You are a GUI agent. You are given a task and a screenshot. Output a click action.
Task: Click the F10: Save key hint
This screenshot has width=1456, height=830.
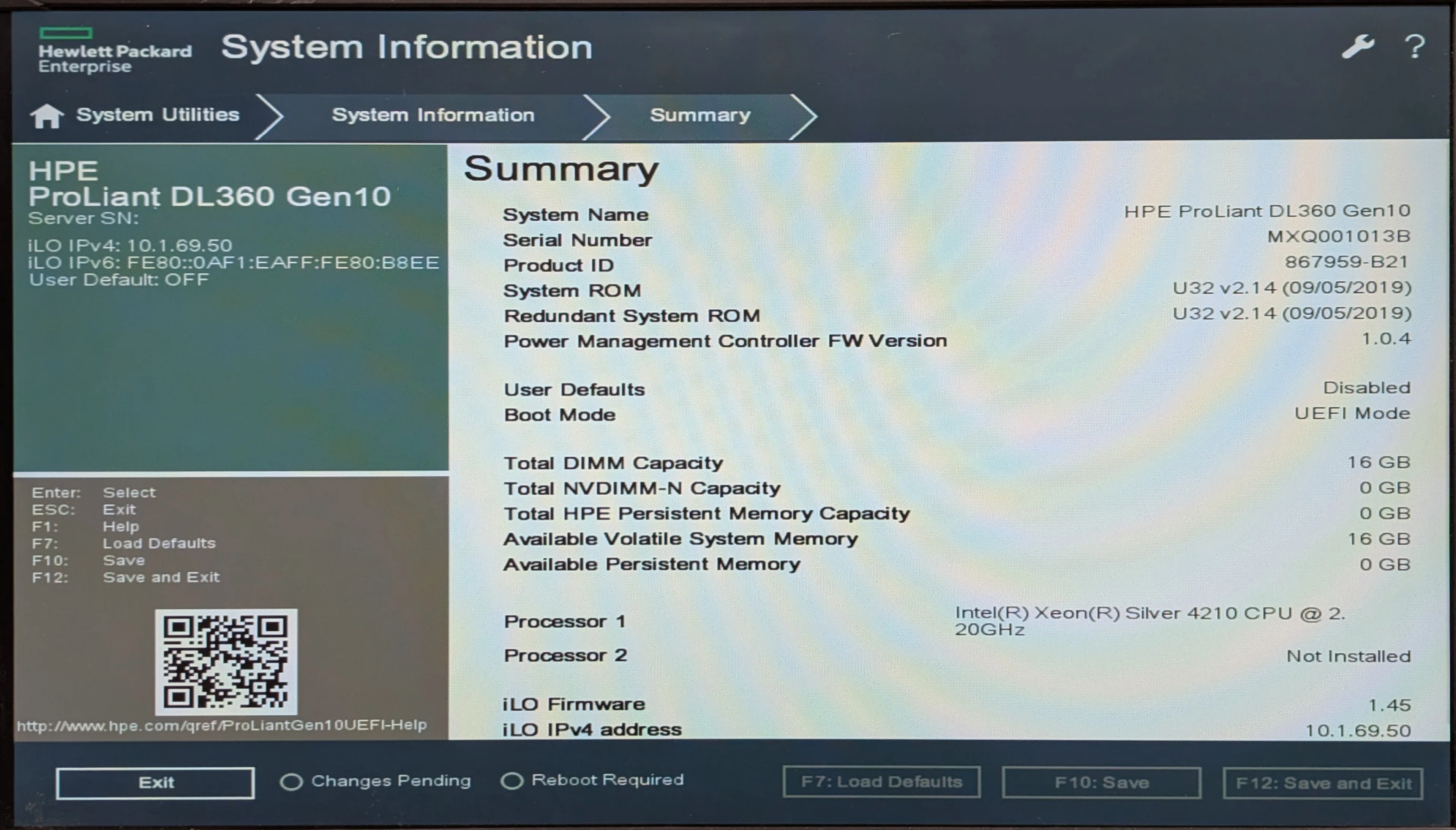[x=88, y=560]
